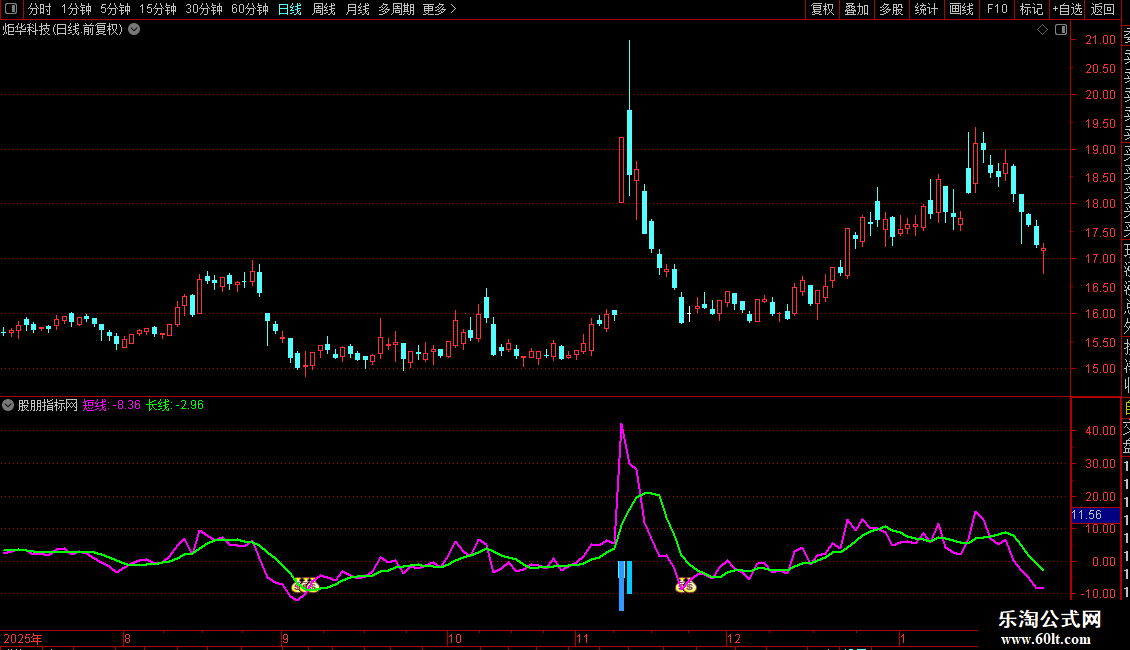Expand the 股朋指标网 indicator dropdown
Image resolution: width=1130 pixels, height=650 pixels.
click(8, 405)
